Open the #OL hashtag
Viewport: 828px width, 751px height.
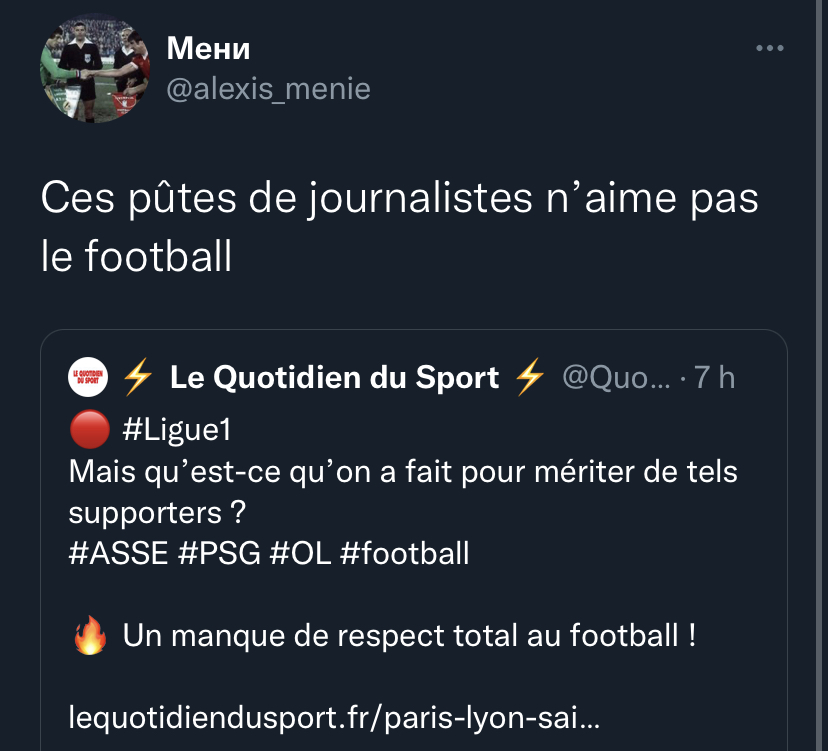(300, 553)
